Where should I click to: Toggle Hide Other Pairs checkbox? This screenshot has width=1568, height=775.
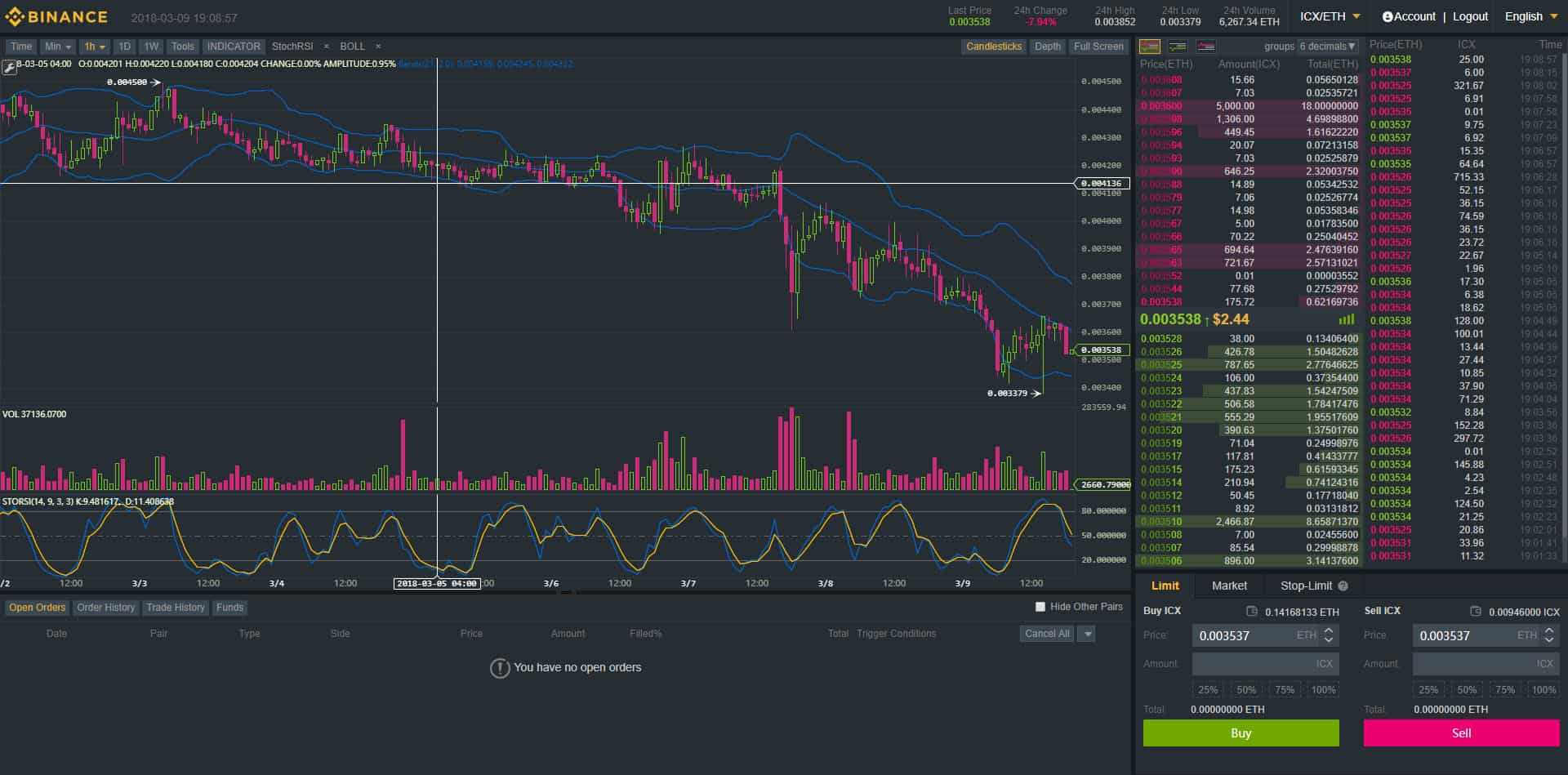(x=1040, y=607)
